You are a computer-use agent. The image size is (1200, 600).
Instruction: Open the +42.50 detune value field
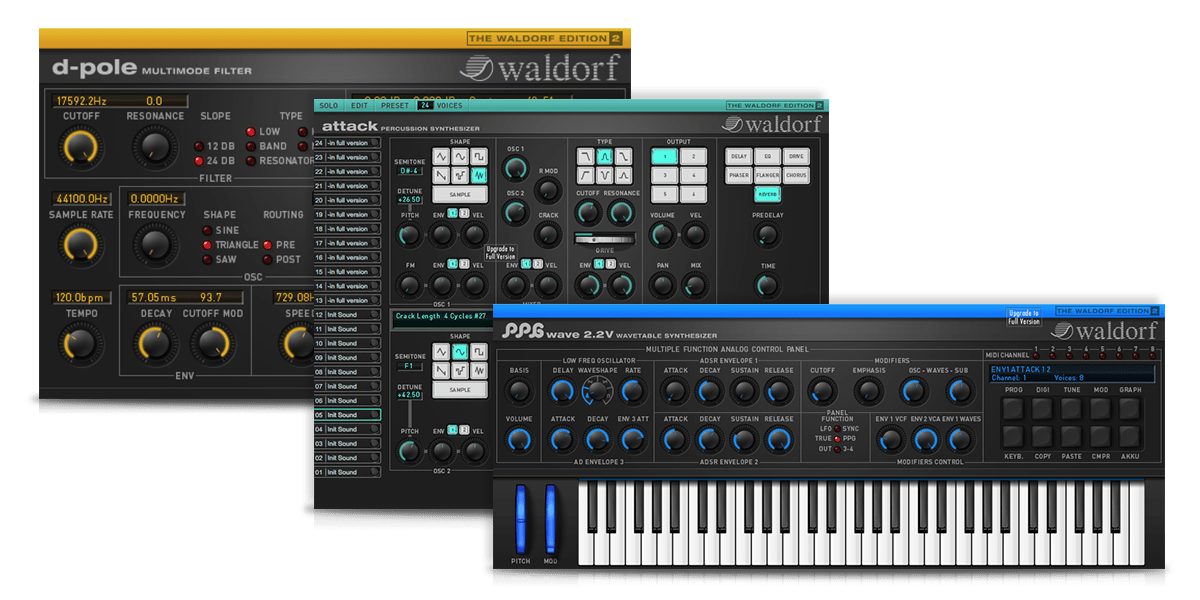[410, 394]
